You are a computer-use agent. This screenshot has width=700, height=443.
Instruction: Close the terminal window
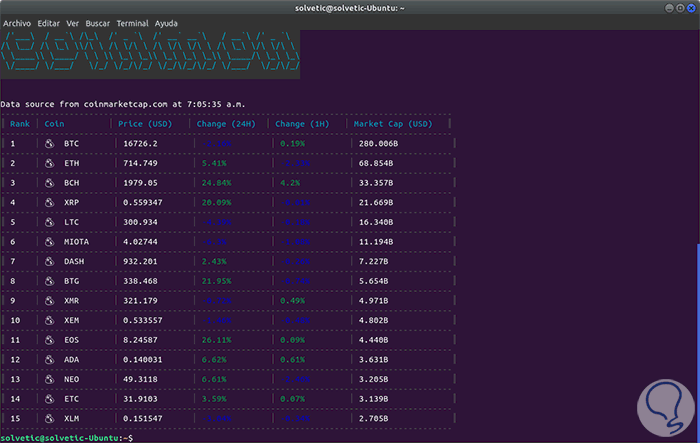[x=691, y=8]
